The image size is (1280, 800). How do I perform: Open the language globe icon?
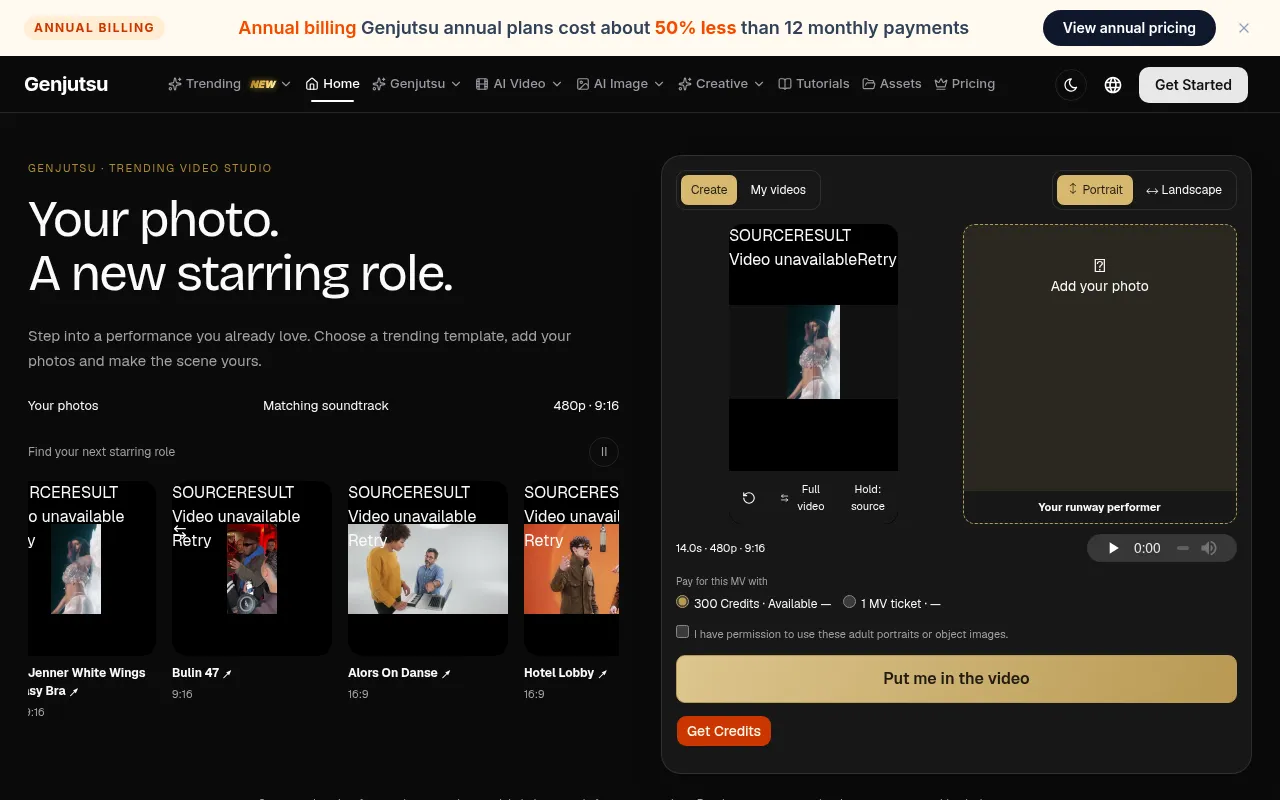pos(1113,85)
